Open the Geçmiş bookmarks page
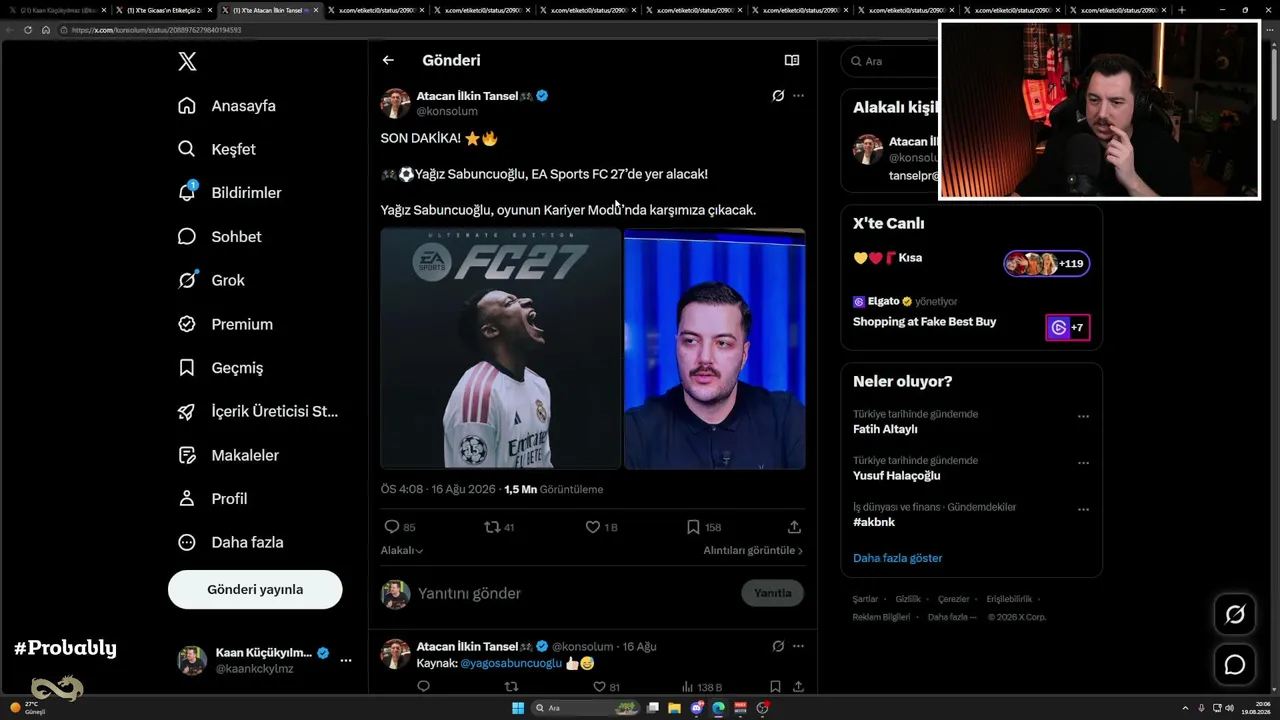The width and height of the screenshot is (1280, 720). [x=221, y=368]
